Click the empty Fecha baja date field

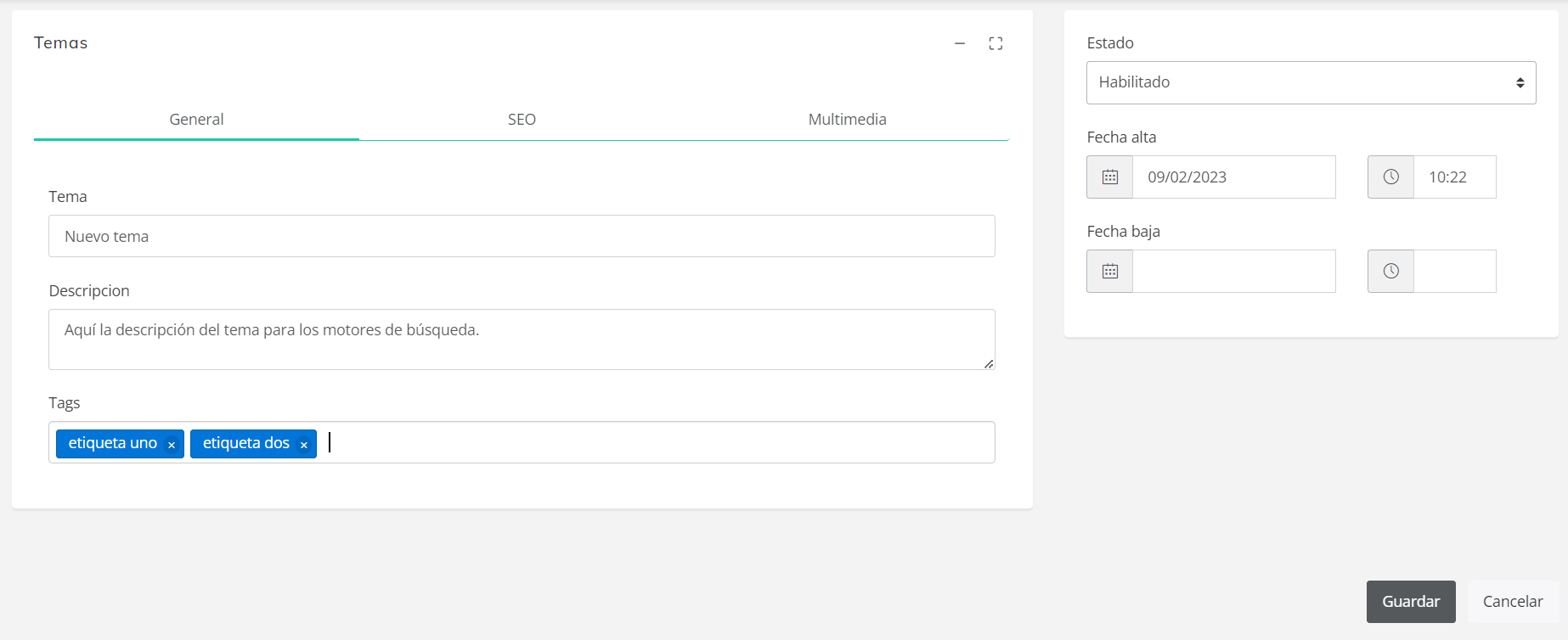click(x=1233, y=272)
